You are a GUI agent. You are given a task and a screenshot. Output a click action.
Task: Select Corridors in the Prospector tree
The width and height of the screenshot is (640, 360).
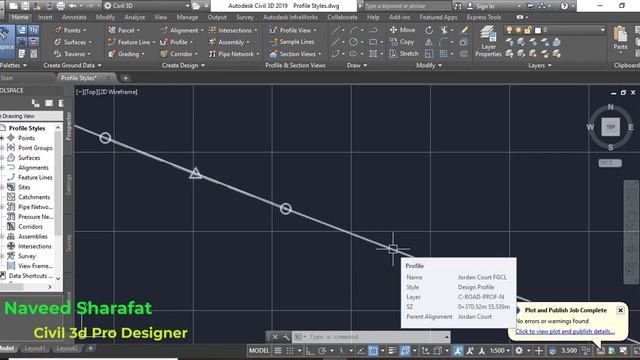pos(30,227)
